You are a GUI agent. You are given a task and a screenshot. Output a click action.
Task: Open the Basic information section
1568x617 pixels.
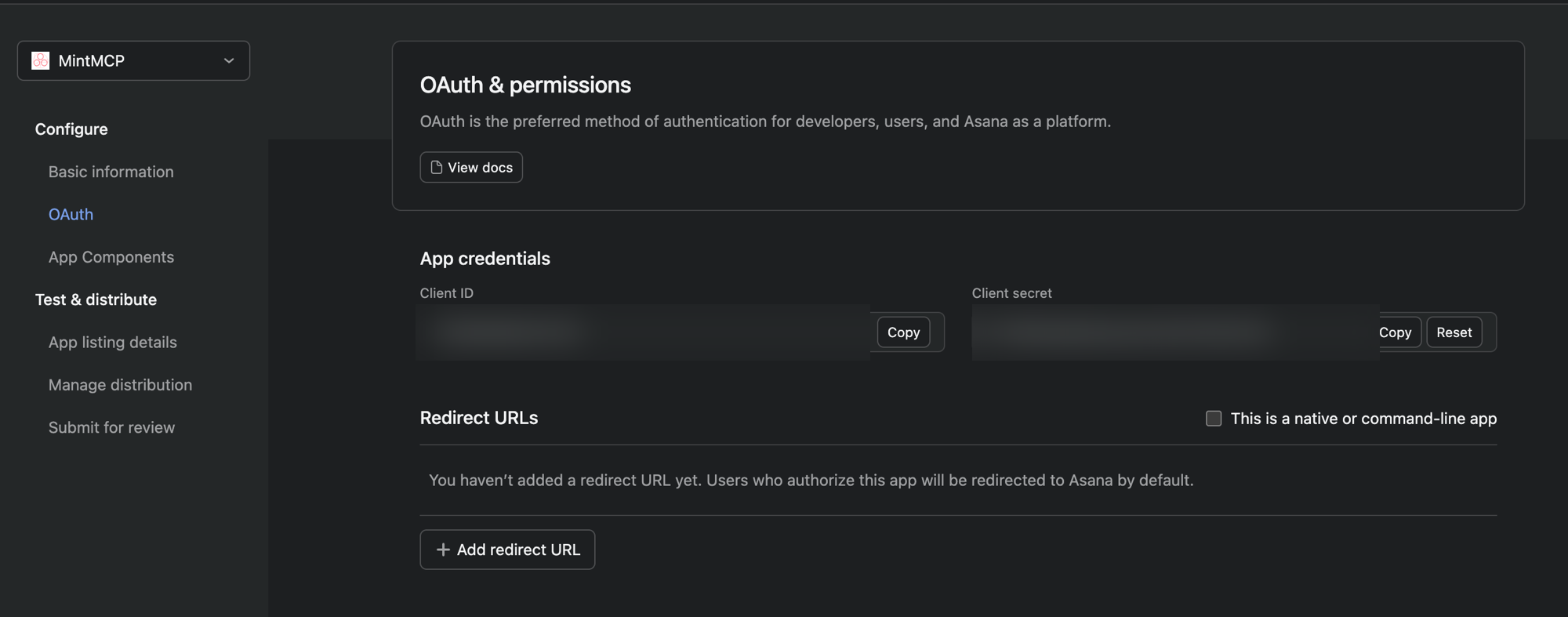coord(111,172)
